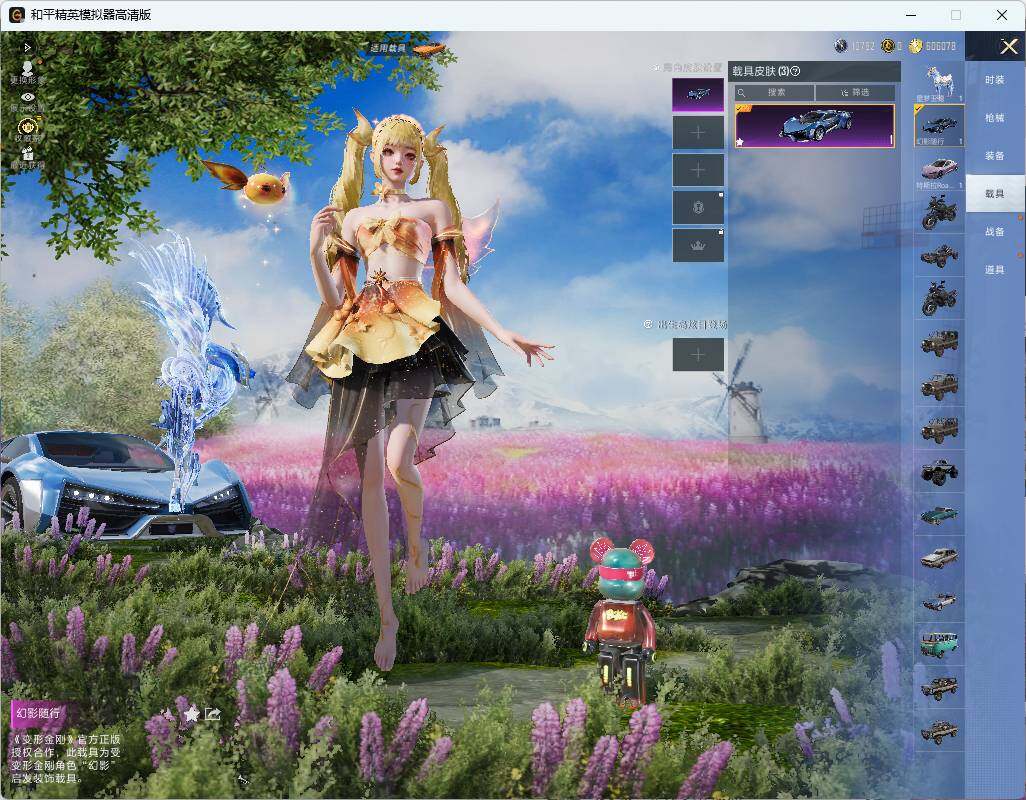Image resolution: width=1026 pixels, height=800 pixels.
Task: Click the locked mask emblem slot
Action: (698, 208)
